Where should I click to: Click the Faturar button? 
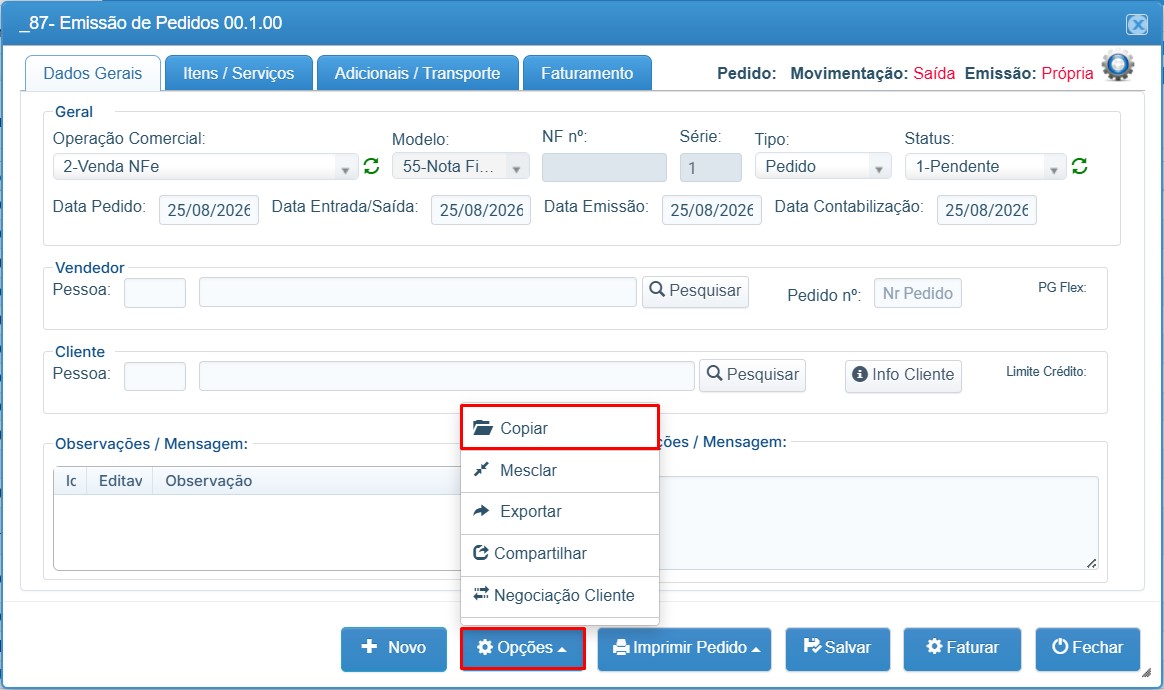962,648
